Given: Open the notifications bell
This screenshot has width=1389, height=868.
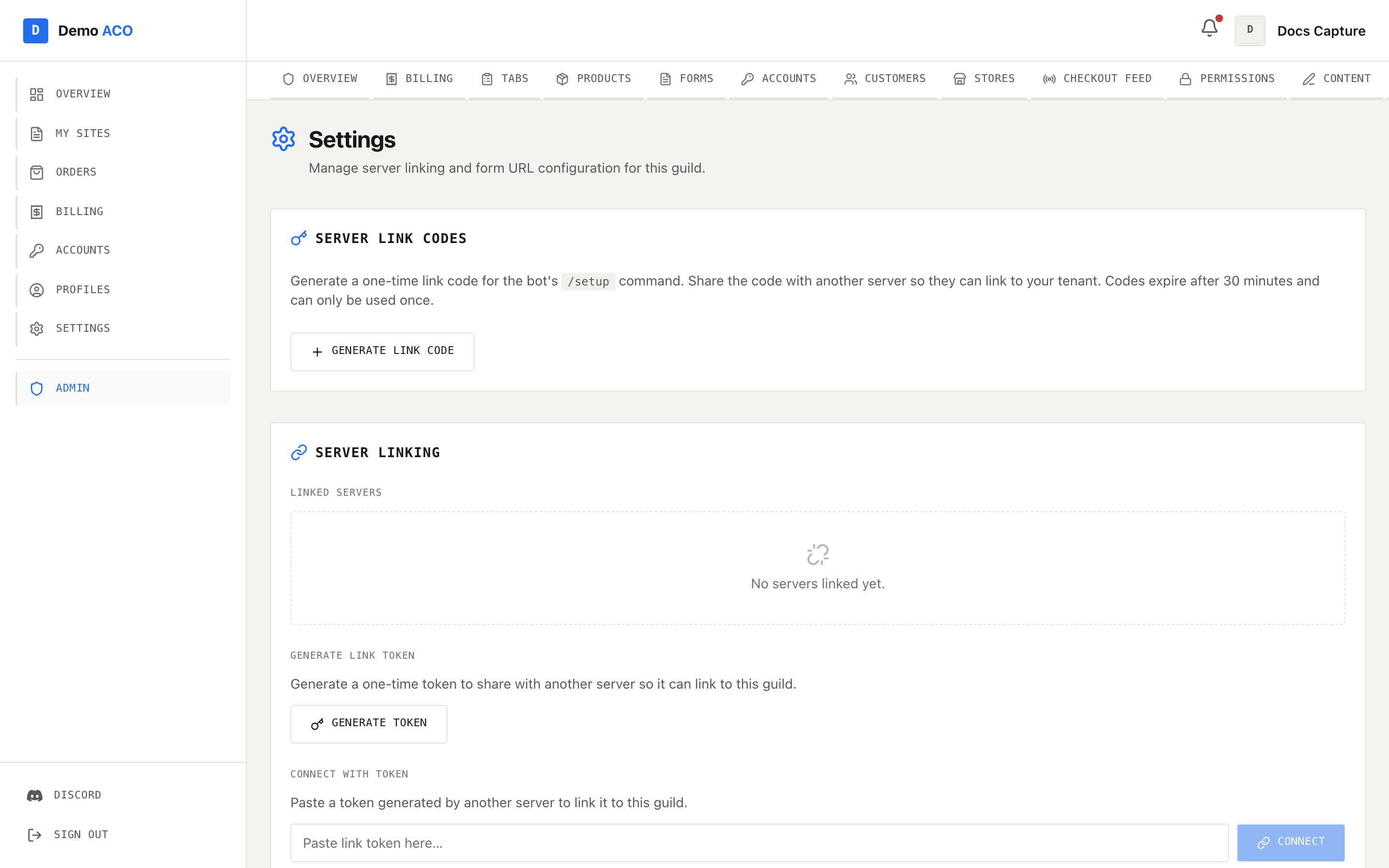Looking at the screenshot, I should 1210,29.
